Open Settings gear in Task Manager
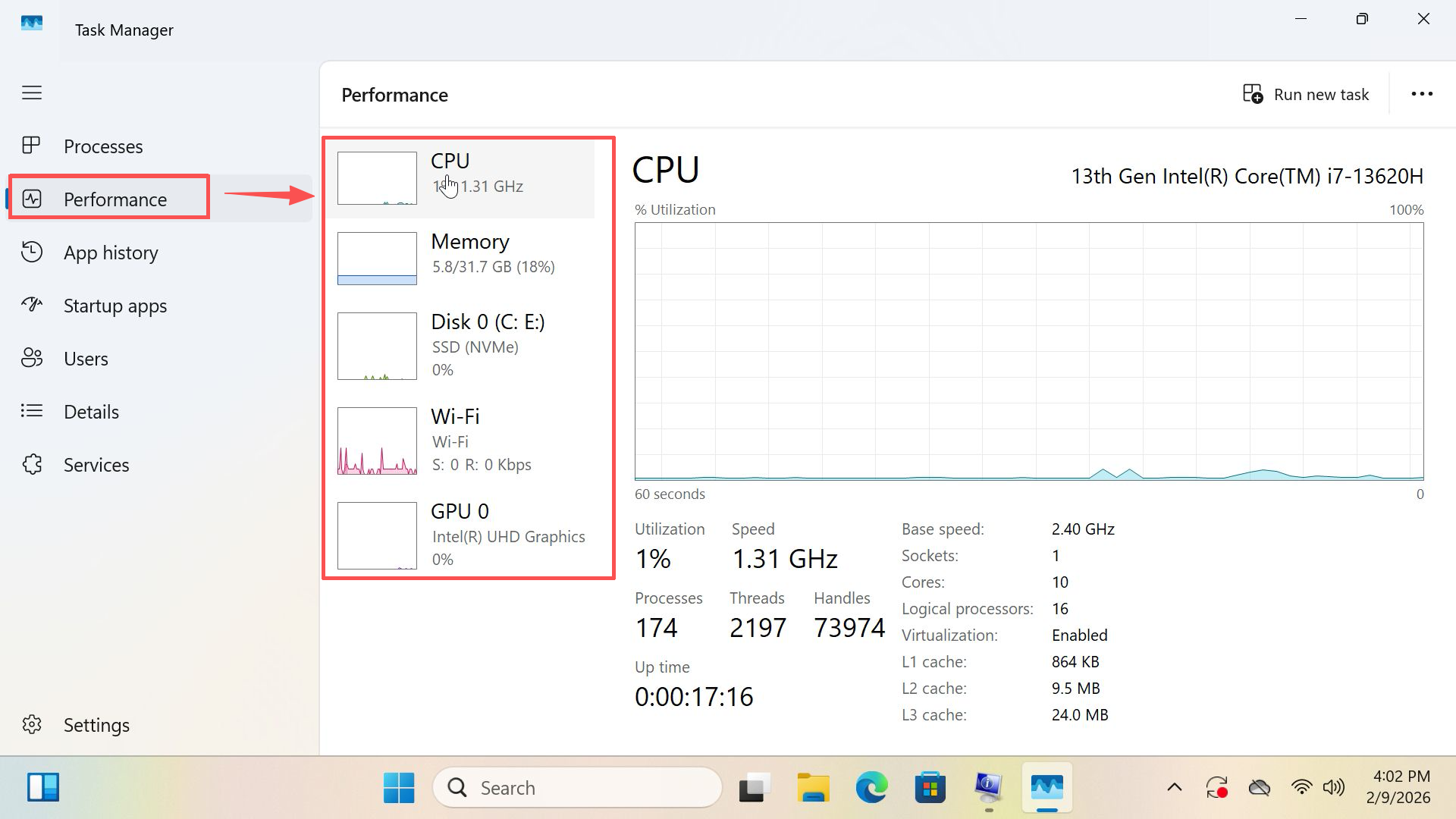 click(31, 725)
